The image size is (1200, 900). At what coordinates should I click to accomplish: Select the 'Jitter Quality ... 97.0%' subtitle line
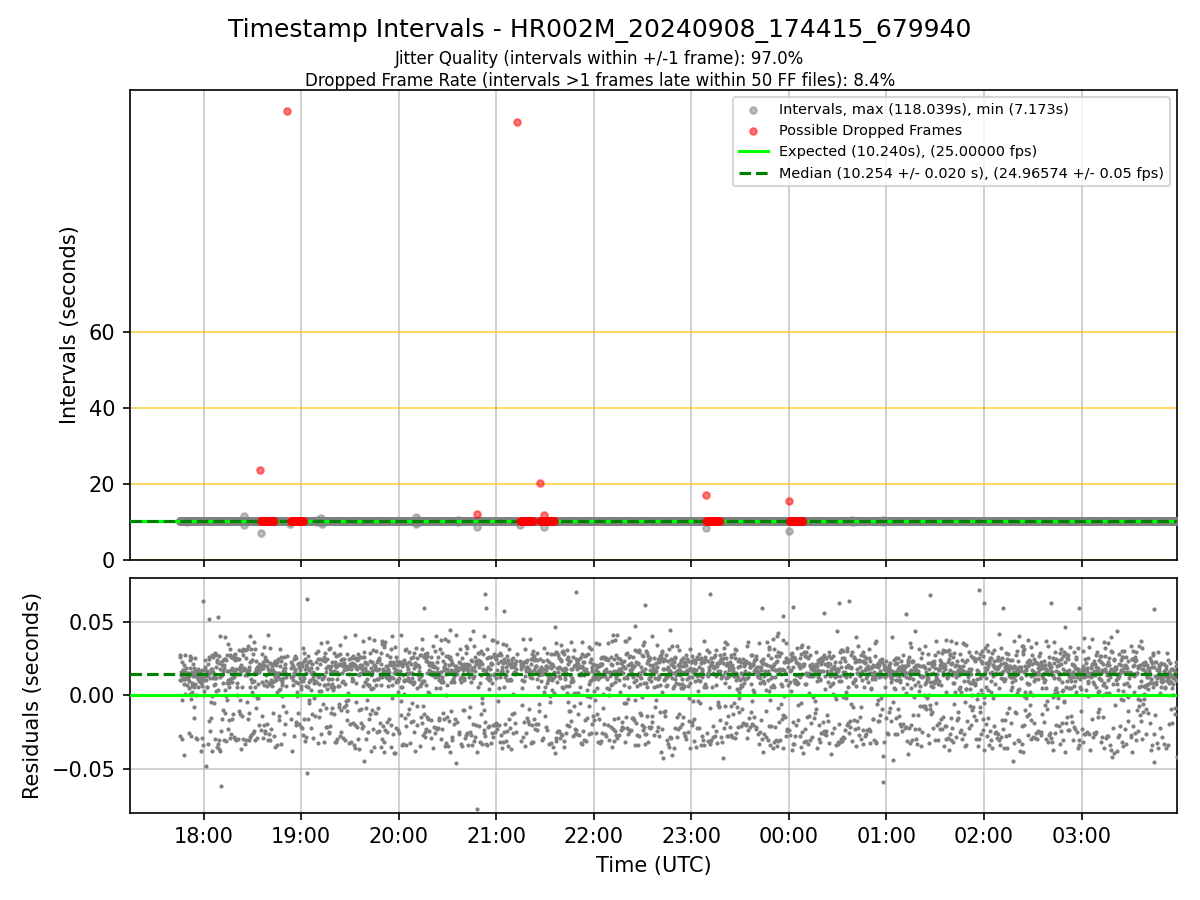(599, 58)
